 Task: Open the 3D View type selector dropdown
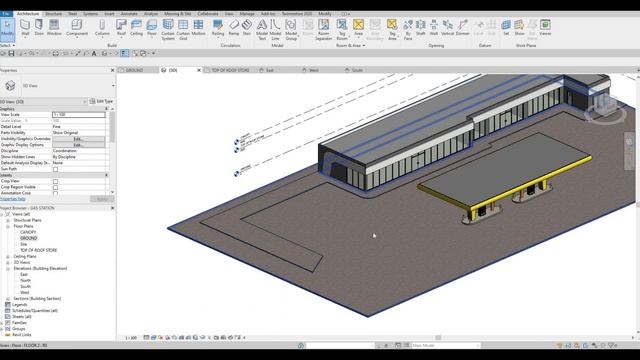click(x=113, y=86)
